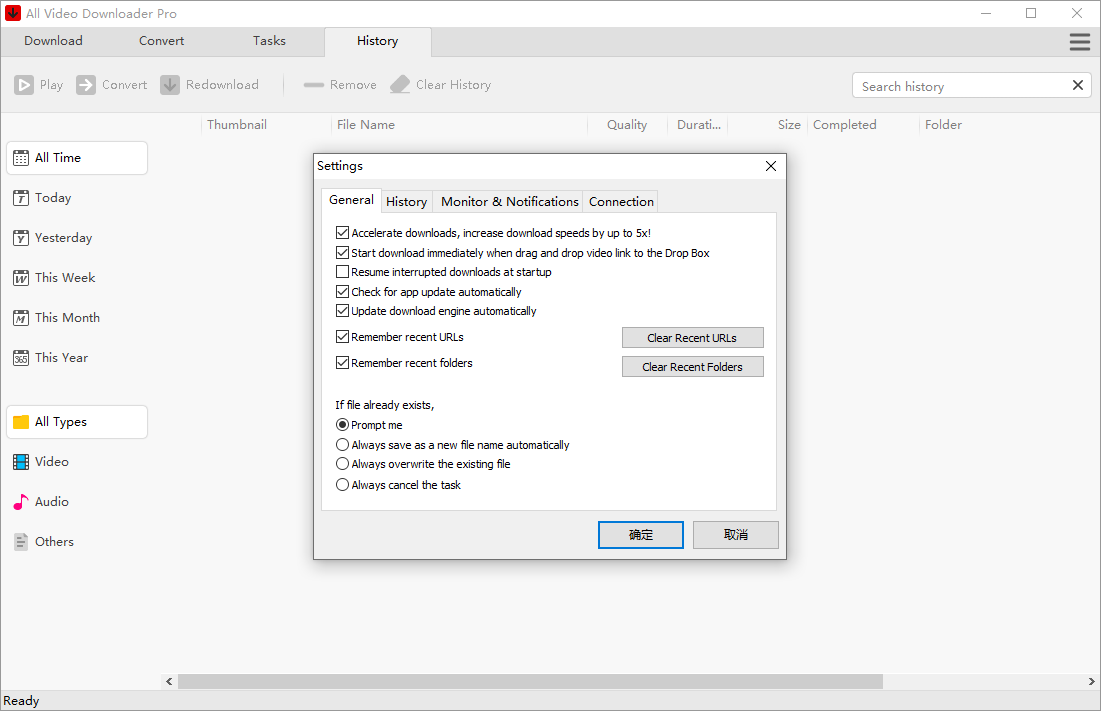Click the Remove icon in the toolbar
Viewport: 1101px width, 711px height.
[313, 84]
